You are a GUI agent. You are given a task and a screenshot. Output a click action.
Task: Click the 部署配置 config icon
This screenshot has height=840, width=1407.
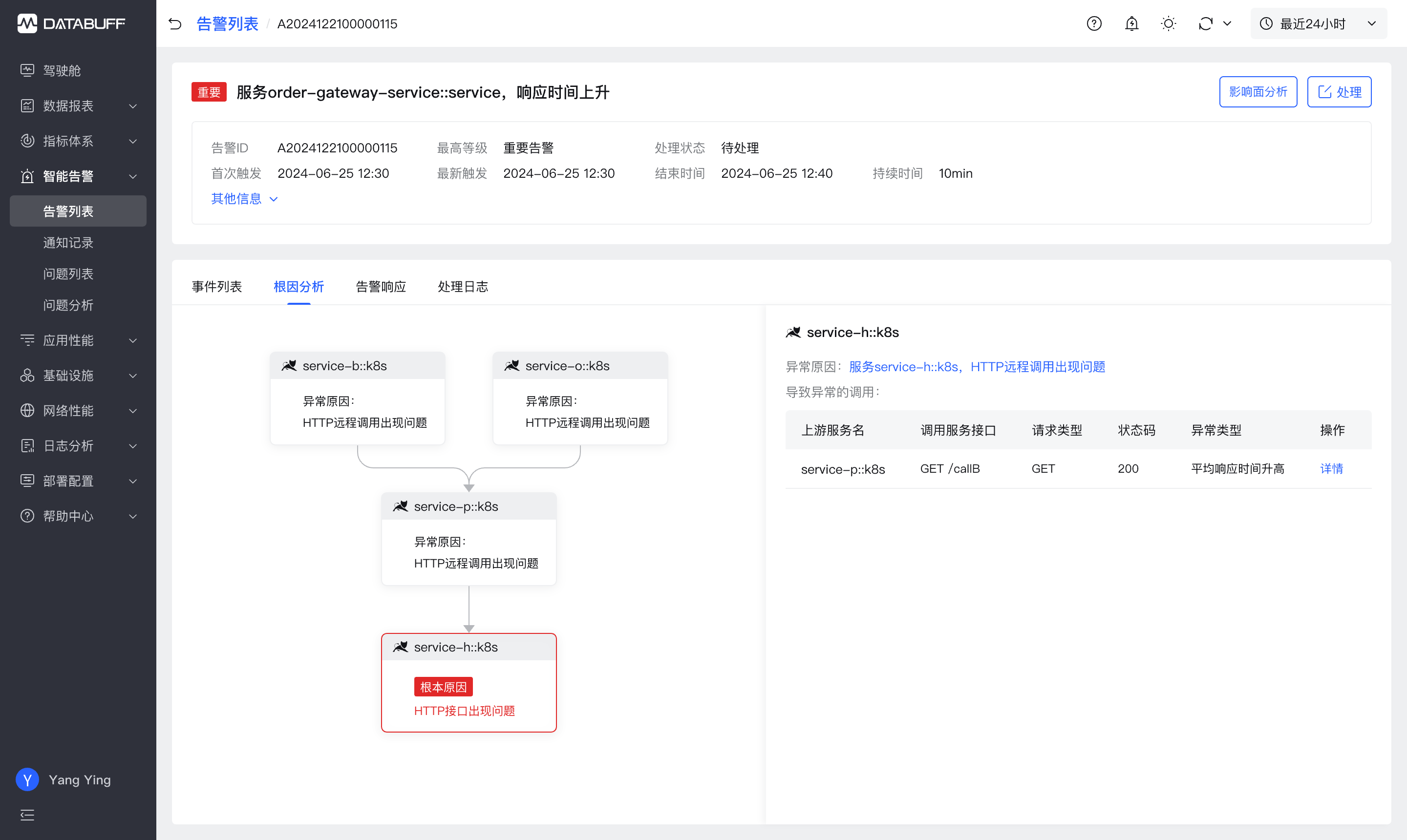point(27,481)
